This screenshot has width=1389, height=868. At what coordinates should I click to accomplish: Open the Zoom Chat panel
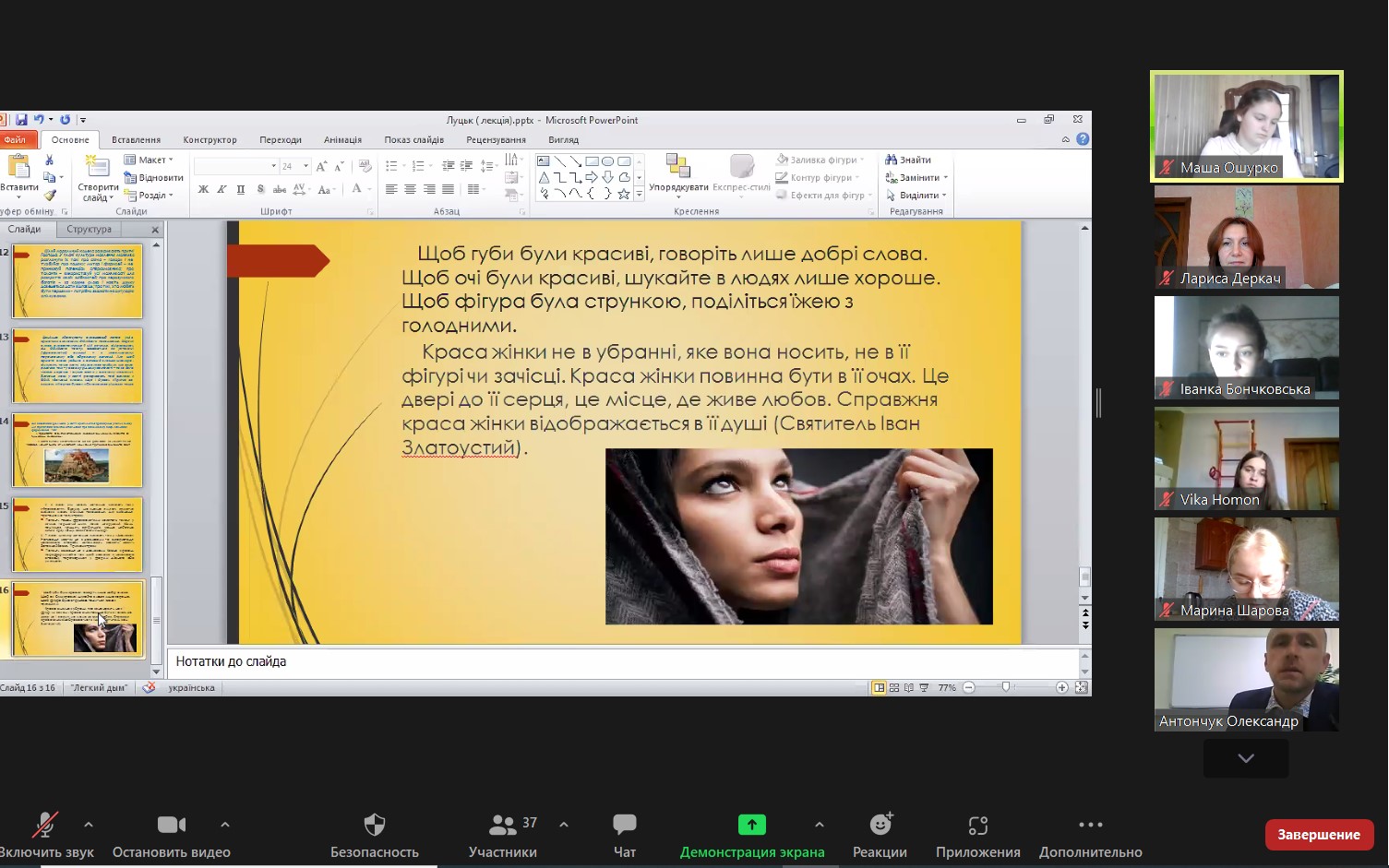[x=624, y=835]
